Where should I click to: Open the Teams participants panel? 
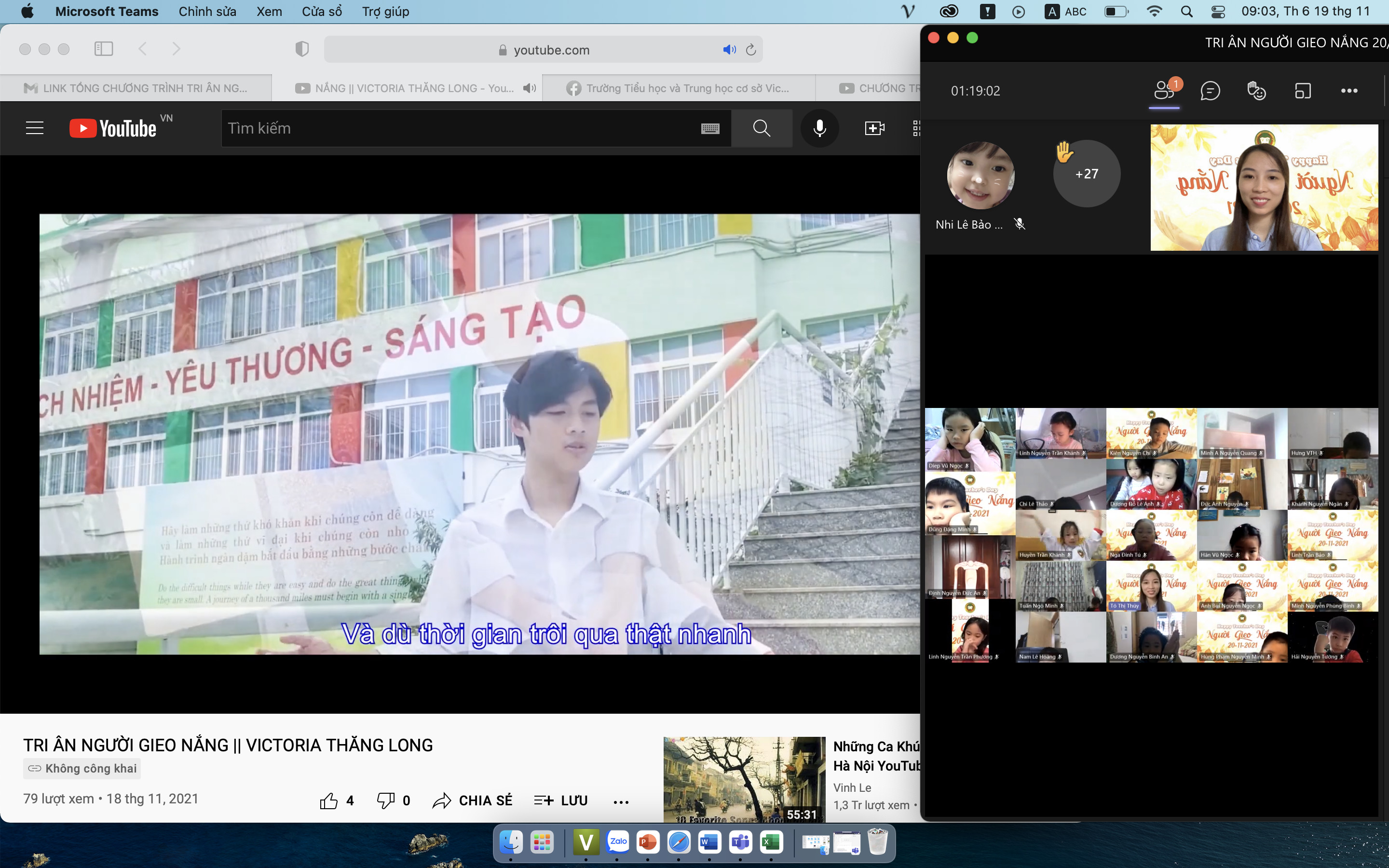point(1164,91)
